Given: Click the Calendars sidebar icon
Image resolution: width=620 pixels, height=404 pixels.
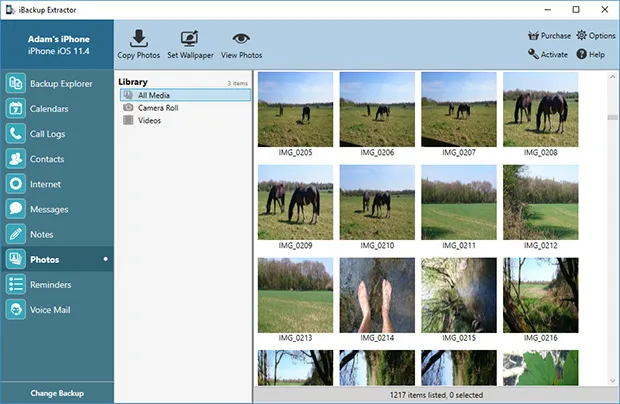Looking at the screenshot, I should click(16, 108).
